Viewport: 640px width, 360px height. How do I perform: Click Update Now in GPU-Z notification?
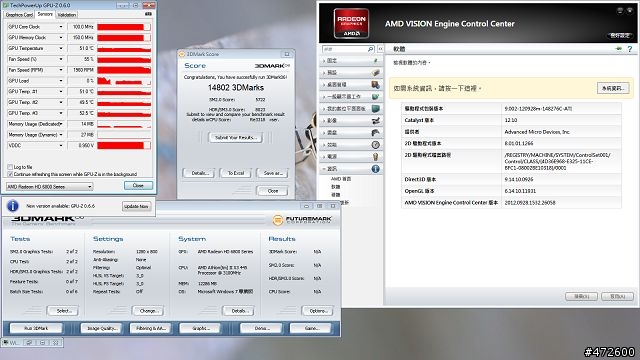[x=136, y=206]
